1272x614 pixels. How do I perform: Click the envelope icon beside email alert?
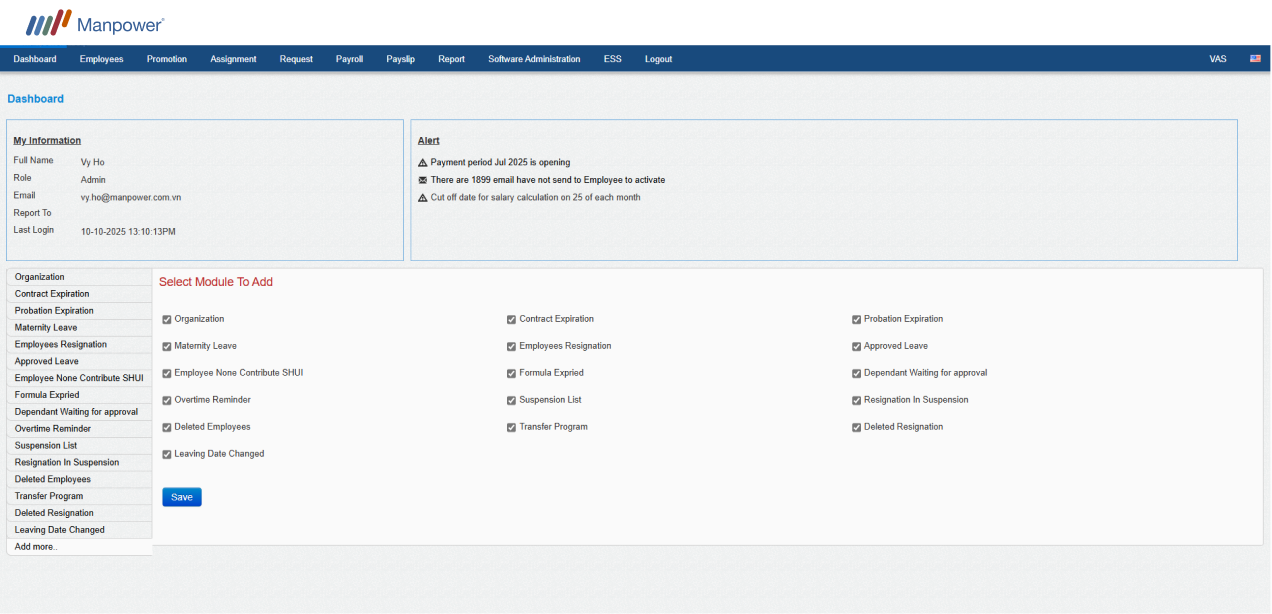[422, 180]
